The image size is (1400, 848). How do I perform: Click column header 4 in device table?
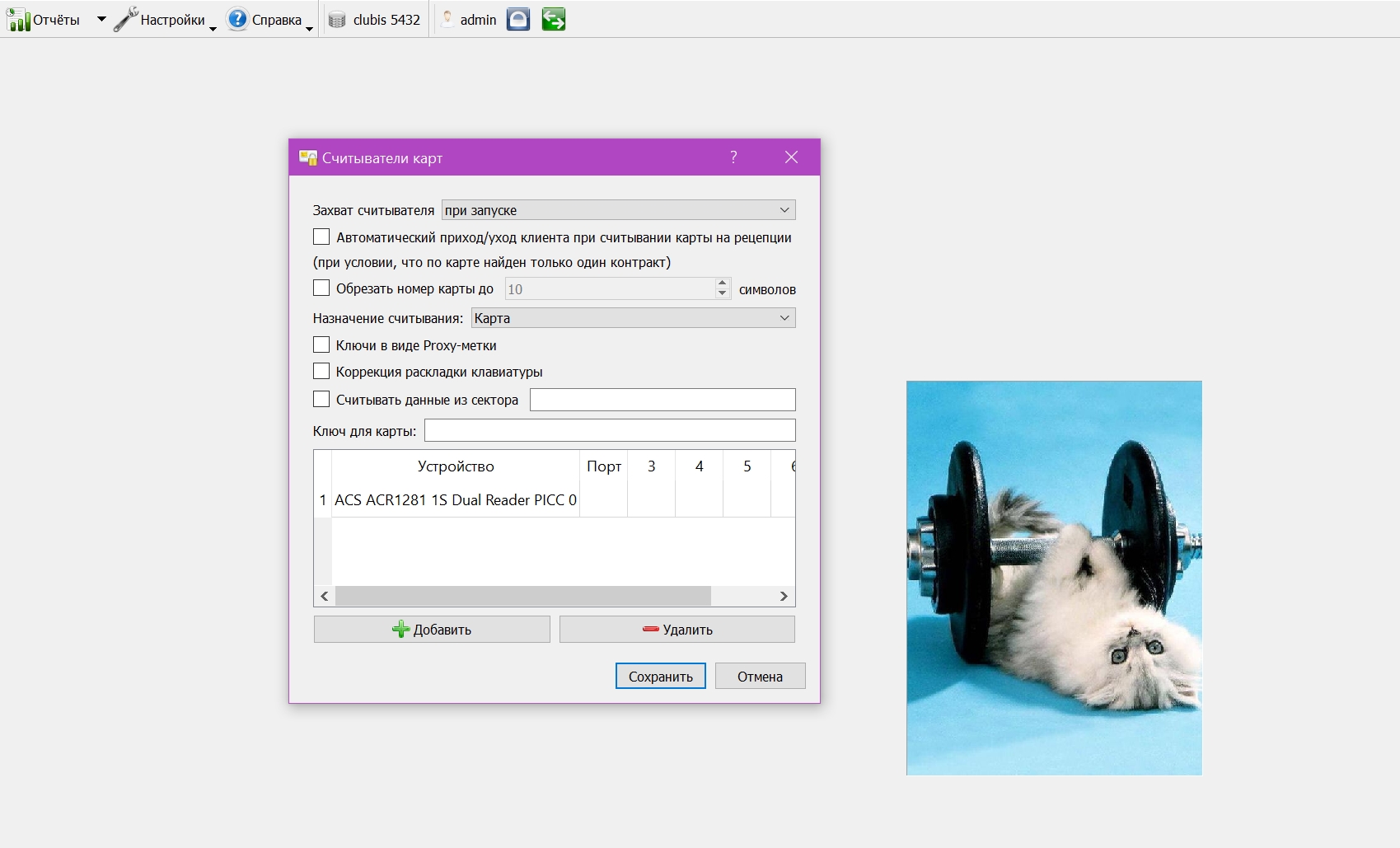[x=700, y=466]
